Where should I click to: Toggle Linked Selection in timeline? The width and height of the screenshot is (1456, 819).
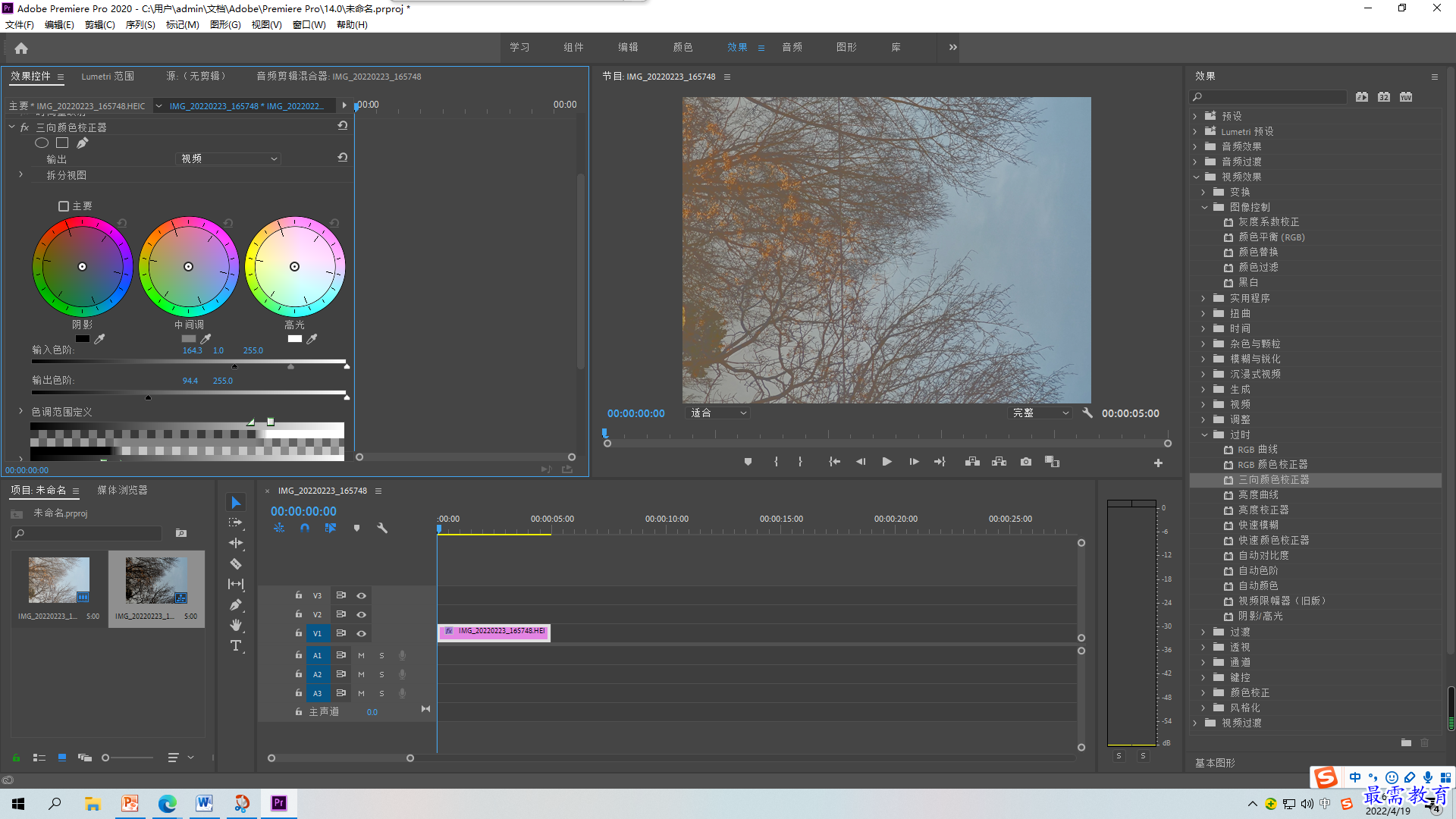point(330,528)
